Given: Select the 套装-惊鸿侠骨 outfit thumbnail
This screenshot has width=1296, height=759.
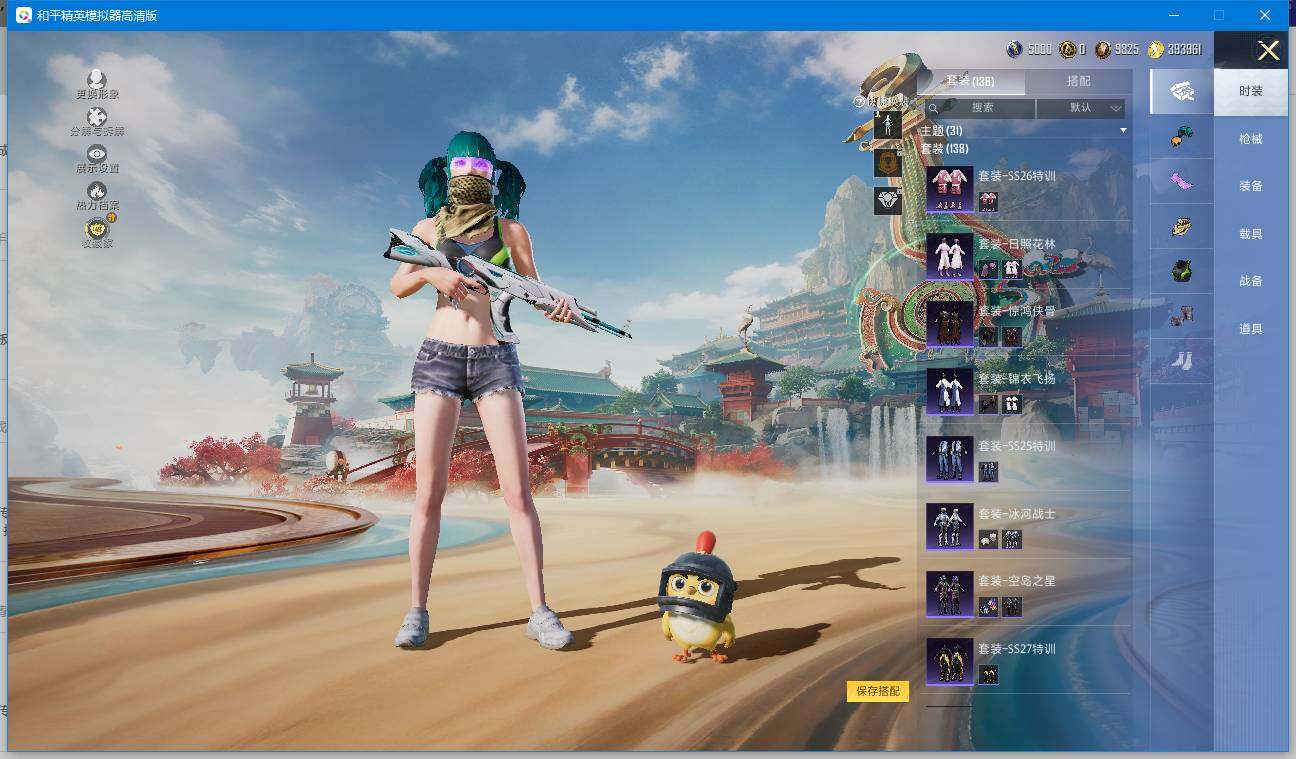Looking at the screenshot, I should tap(950, 324).
